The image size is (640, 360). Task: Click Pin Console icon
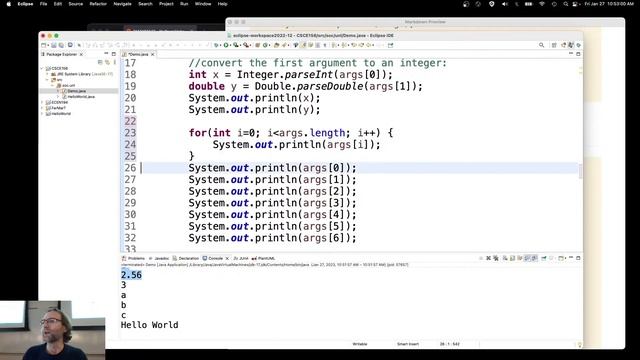pyautogui.click(x=544, y=258)
